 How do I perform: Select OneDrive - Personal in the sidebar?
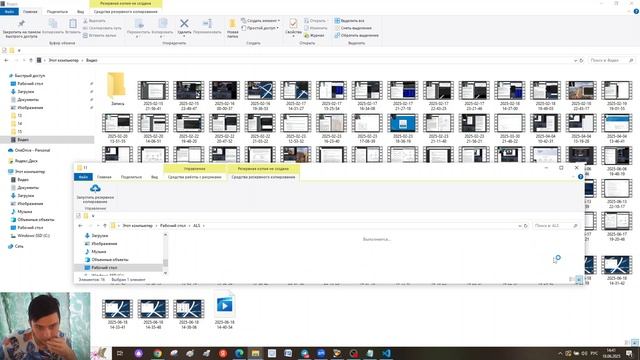point(32,150)
